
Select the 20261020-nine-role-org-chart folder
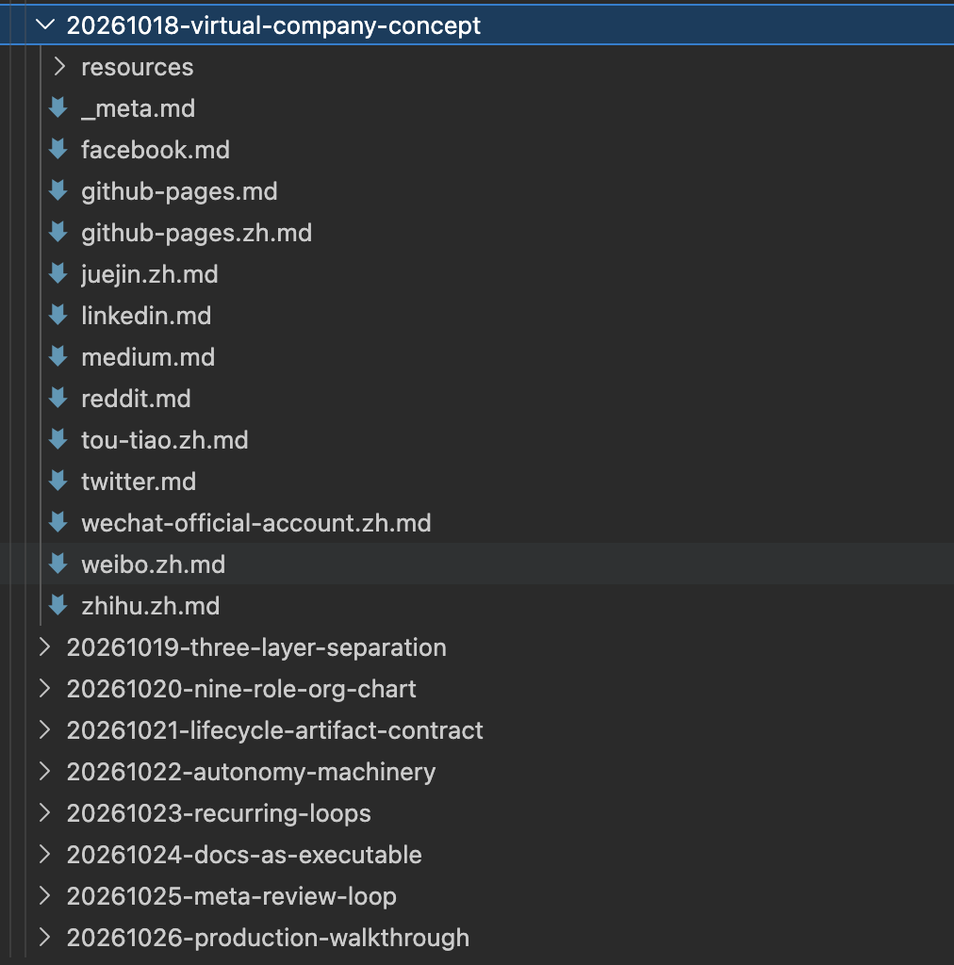[241, 689]
